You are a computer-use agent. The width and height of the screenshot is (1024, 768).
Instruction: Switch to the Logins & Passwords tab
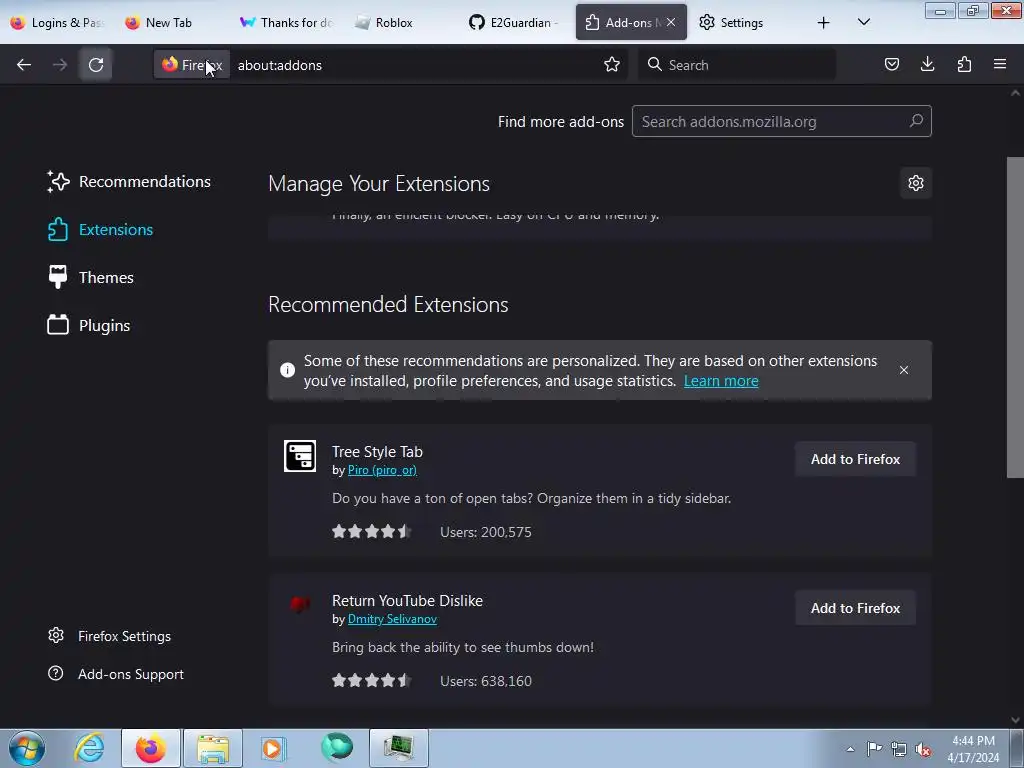pos(57,22)
